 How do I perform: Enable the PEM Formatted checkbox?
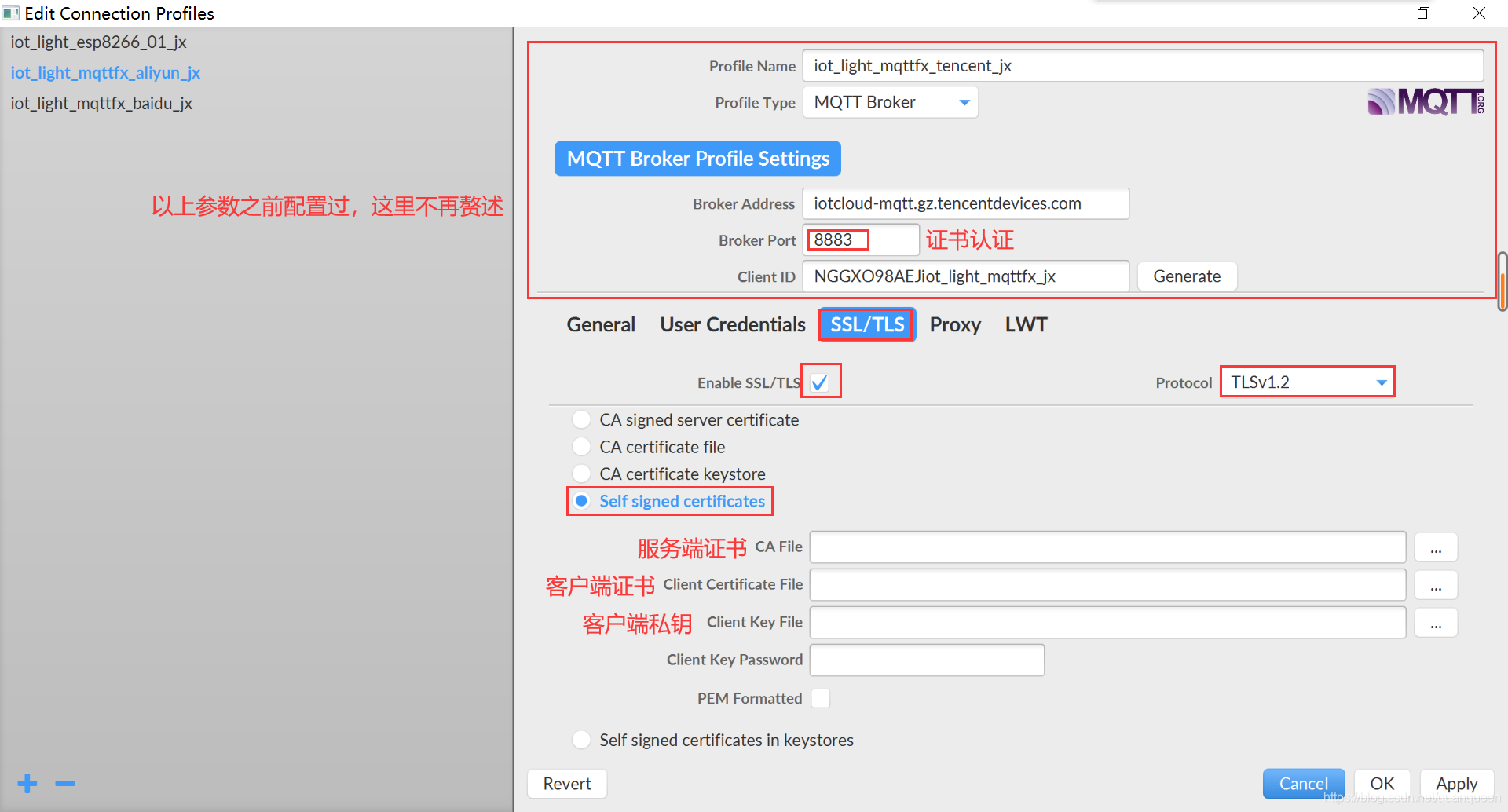tap(821, 698)
